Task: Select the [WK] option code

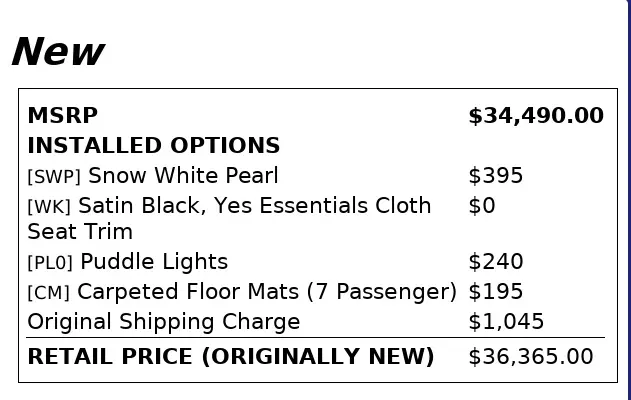Action: 49,206
